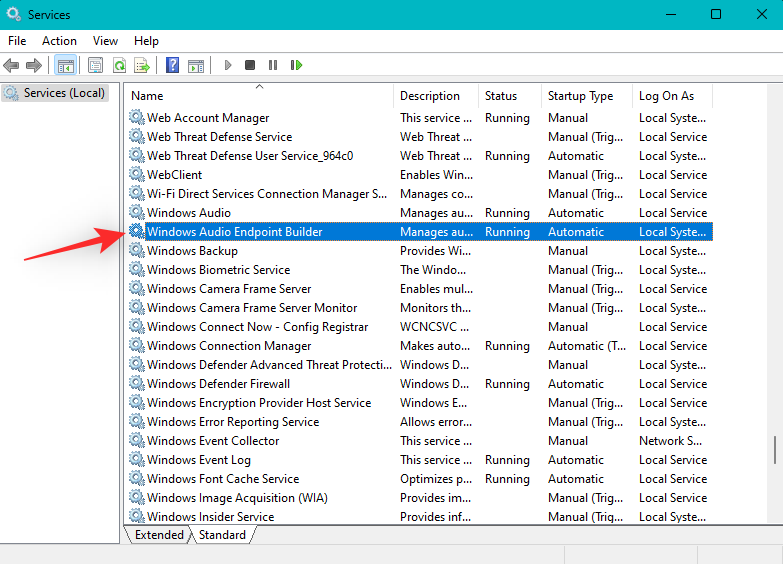783x564 pixels.
Task: Click the vertical scrollbar thumb
Action: pos(774,451)
